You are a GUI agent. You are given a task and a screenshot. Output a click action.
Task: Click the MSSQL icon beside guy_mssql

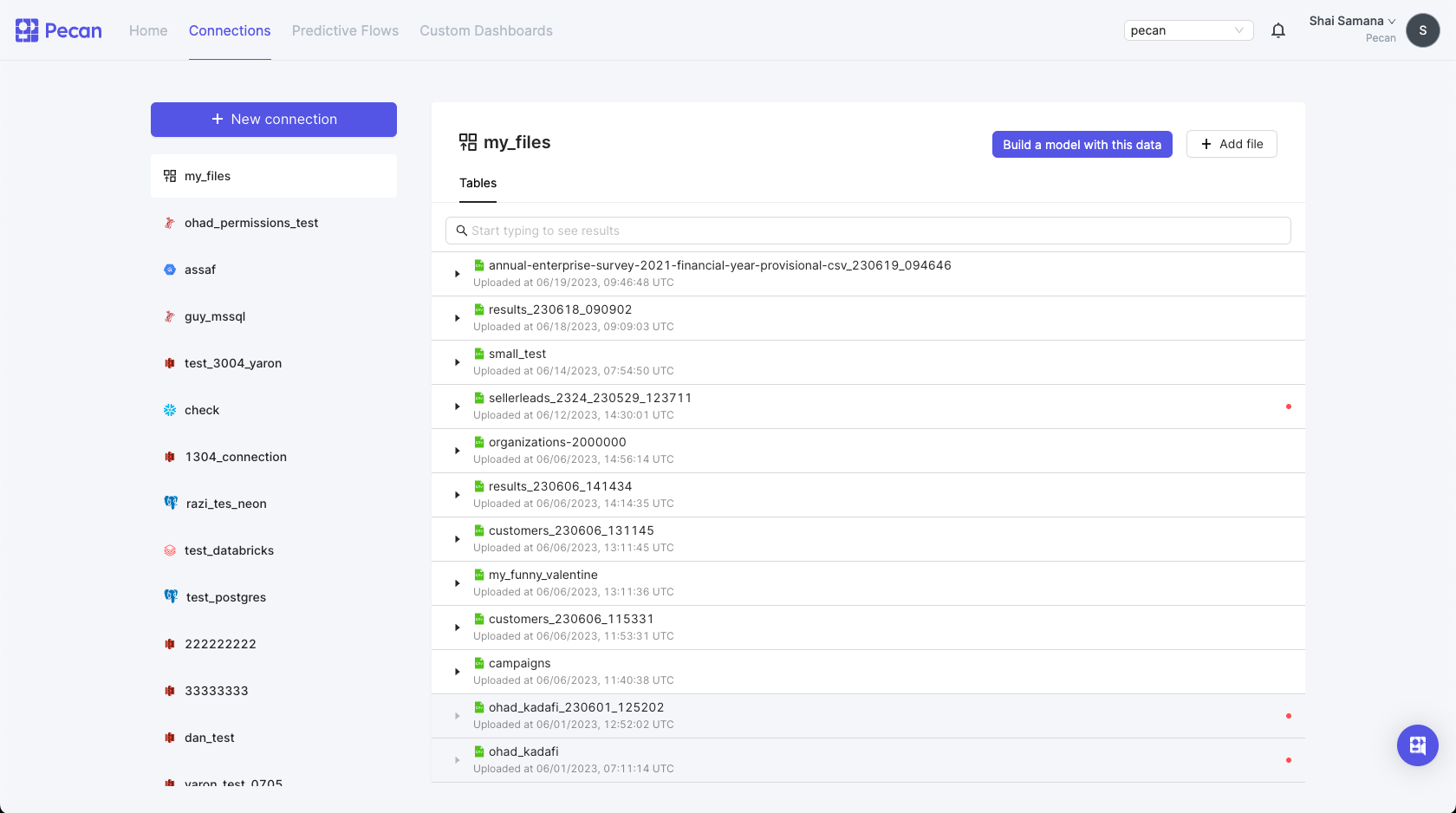(x=170, y=316)
